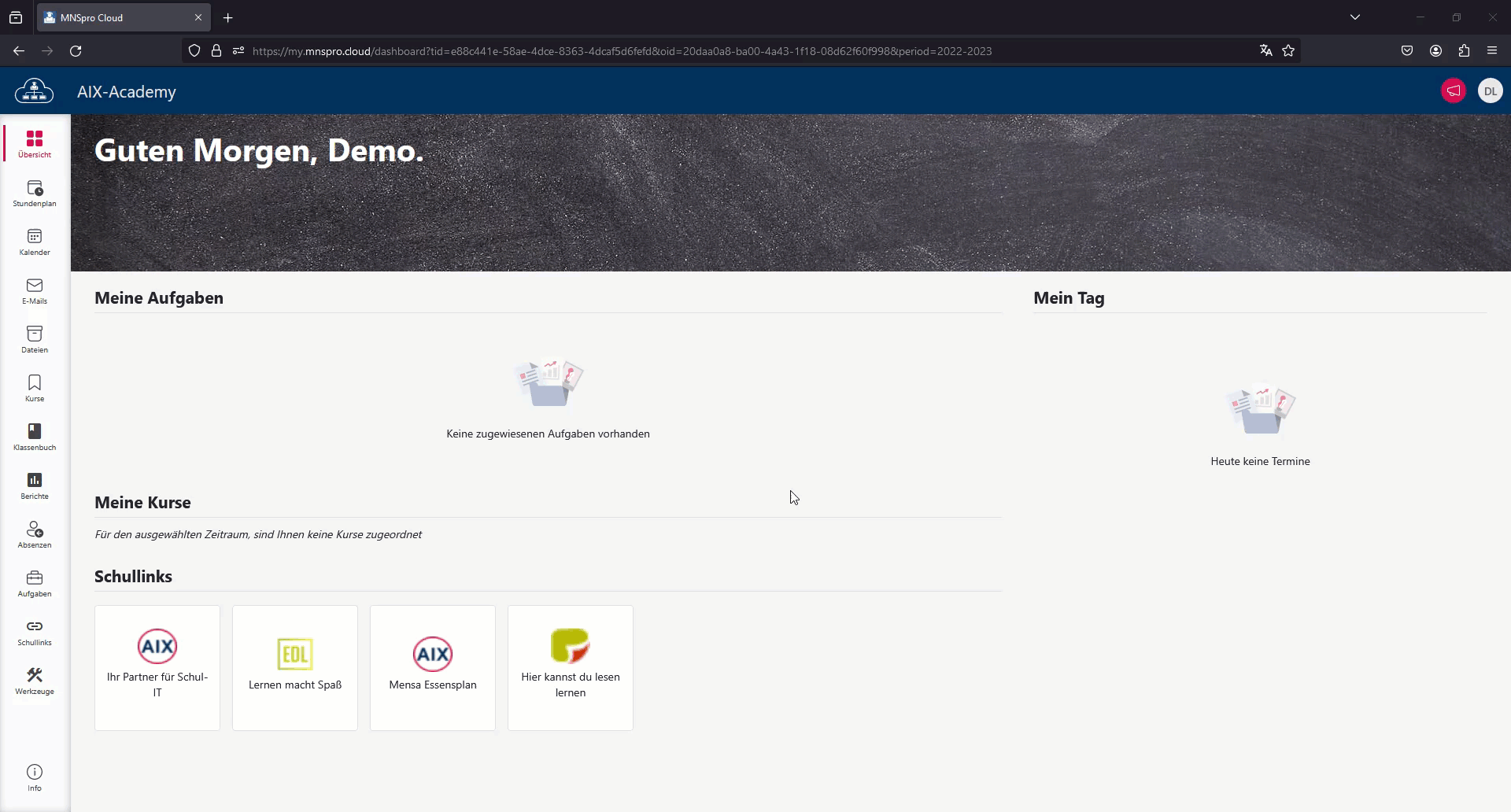Bookmark this page with star icon
1511x812 pixels.
click(x=1288, y=51)
